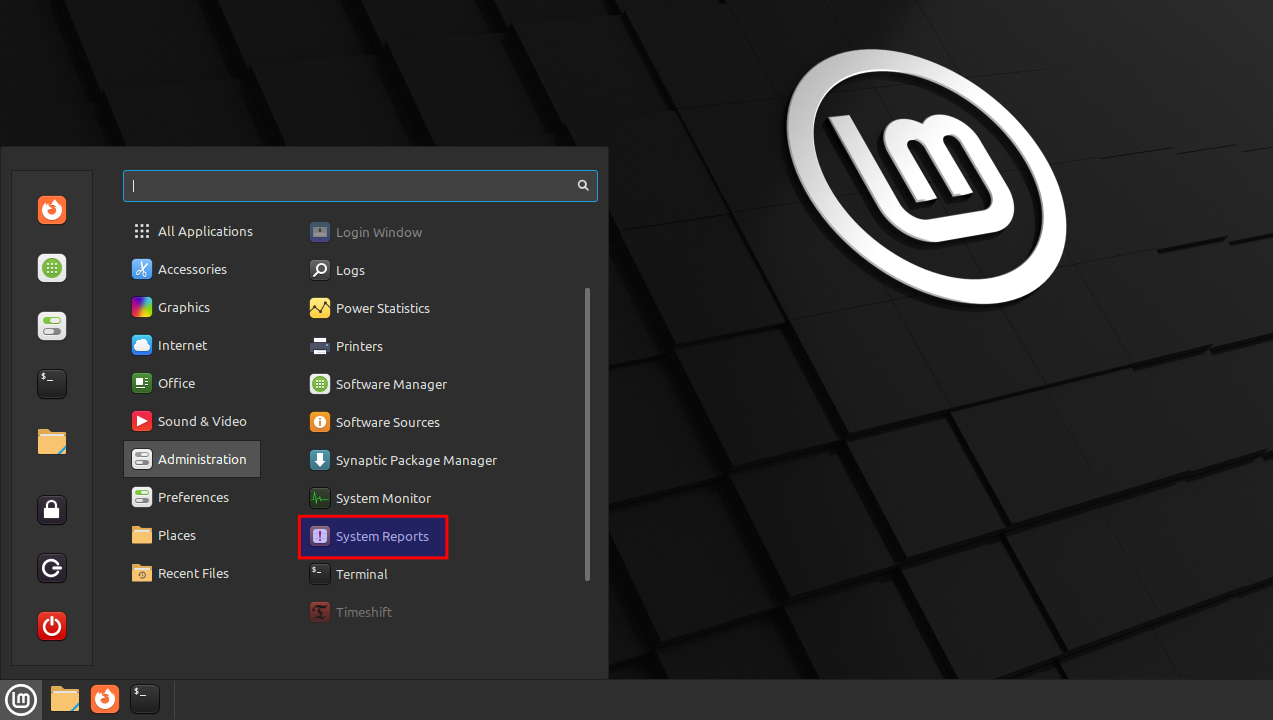The height and width of the screenshot is (720, 1273).
Task: Open Terminal in applications list
Action: tap(349, 574)
